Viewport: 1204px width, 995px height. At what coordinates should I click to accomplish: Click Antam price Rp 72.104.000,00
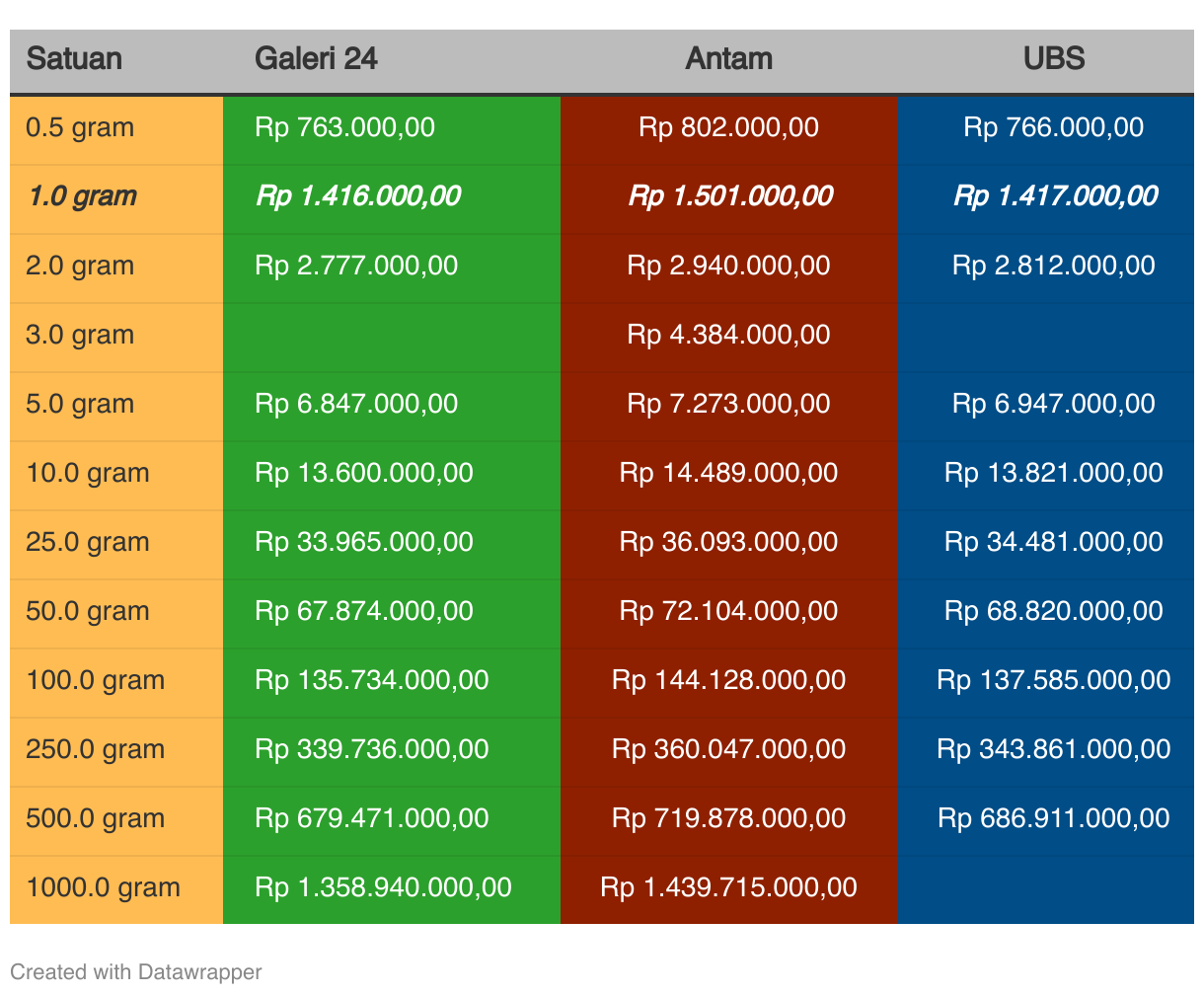[x=728, y=611]
